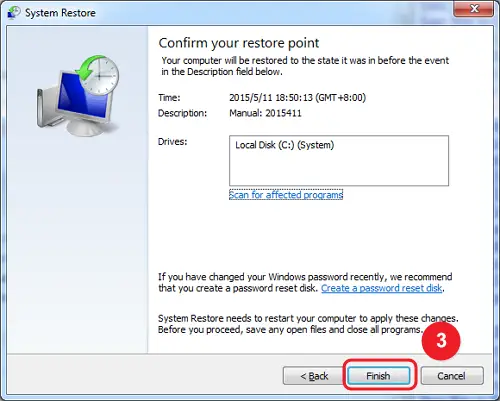Screen dimensions: 500x401
Task: Go to the previous step with Back
Action: (x=314, y=376)
